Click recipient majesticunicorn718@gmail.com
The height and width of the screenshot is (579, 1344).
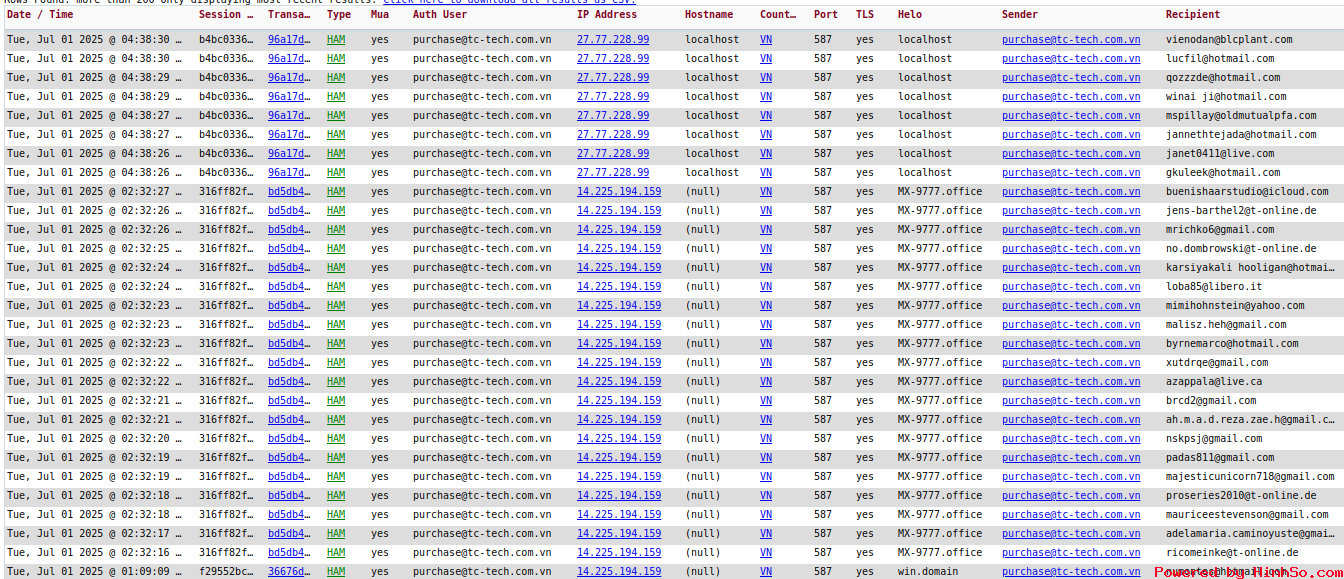[1250, 477]
